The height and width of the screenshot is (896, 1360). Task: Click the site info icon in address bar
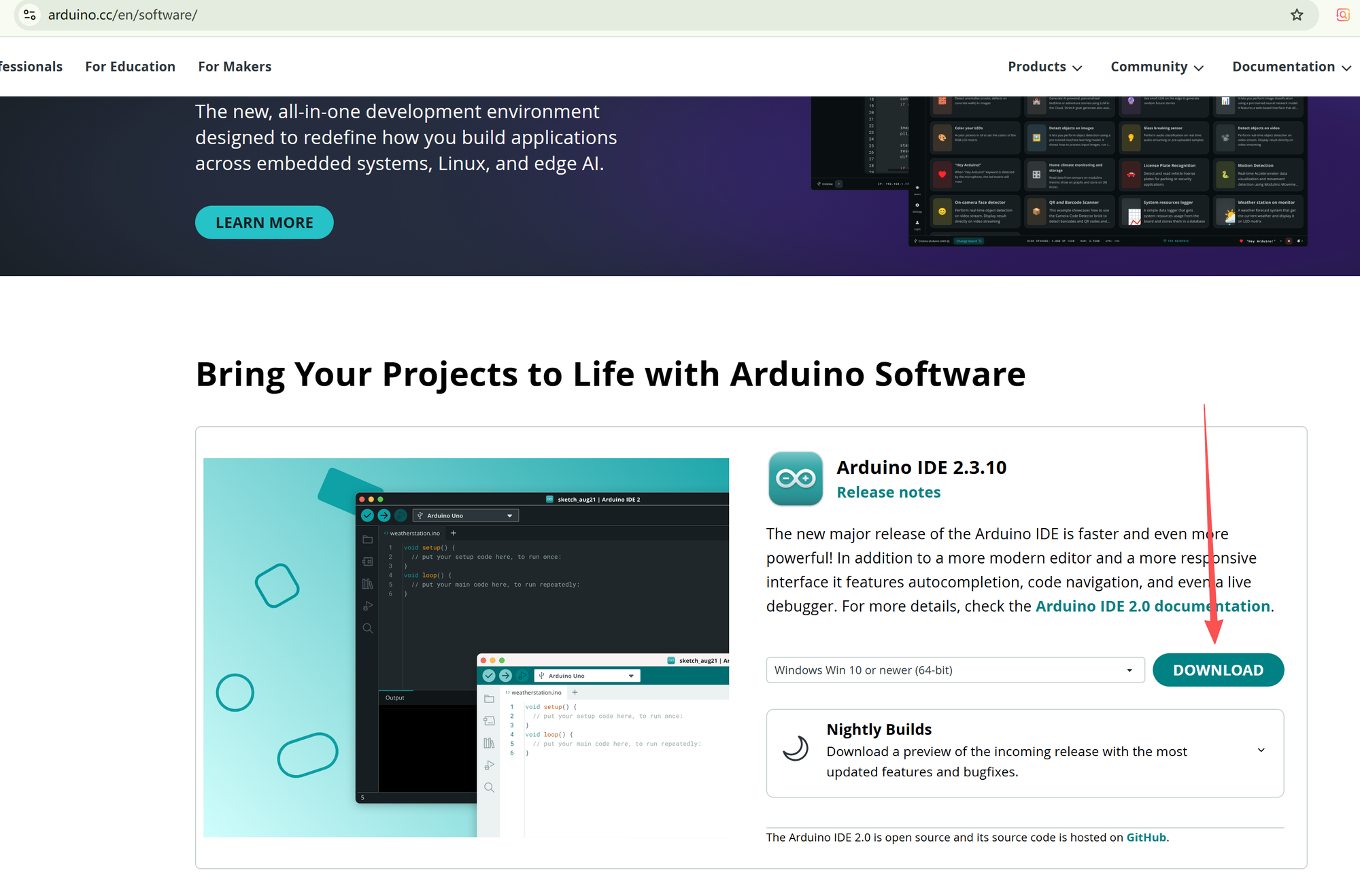[29, 14]
